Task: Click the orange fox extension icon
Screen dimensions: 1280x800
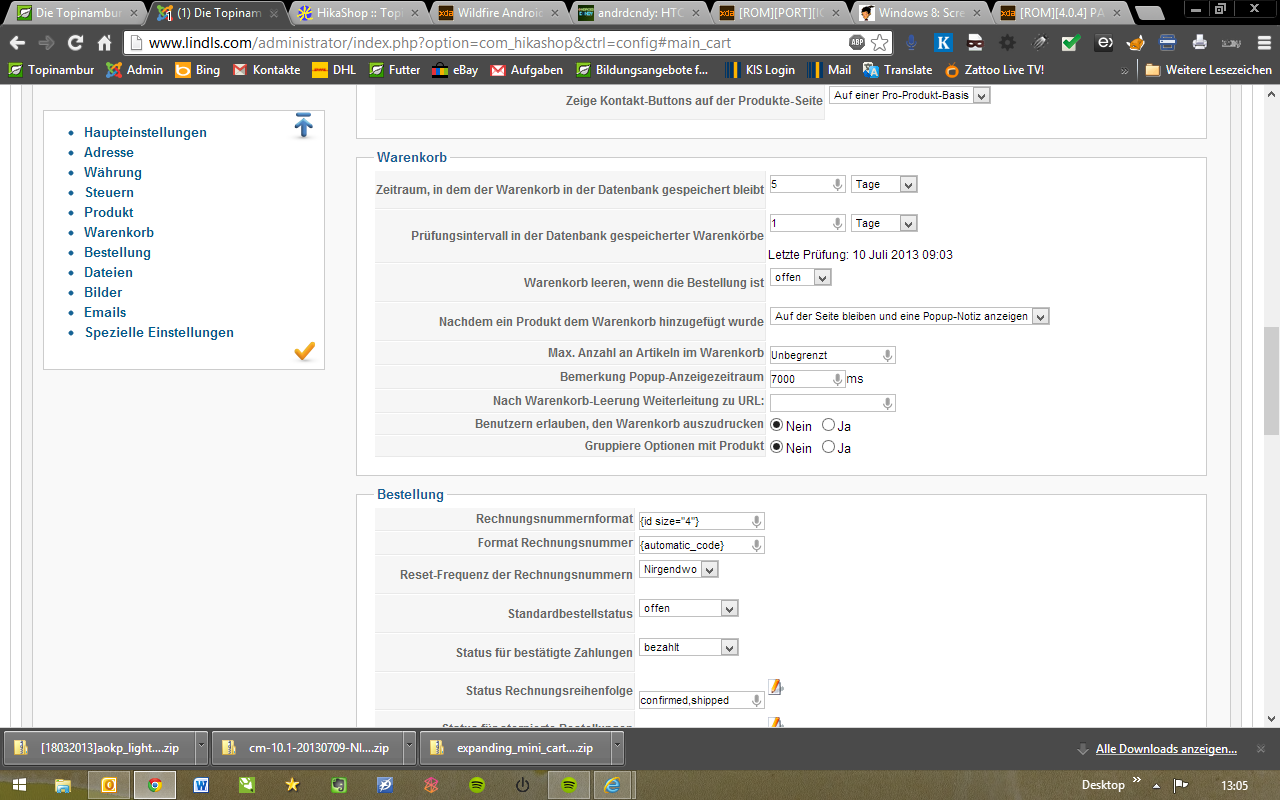Action: [x=1135, y=43]
